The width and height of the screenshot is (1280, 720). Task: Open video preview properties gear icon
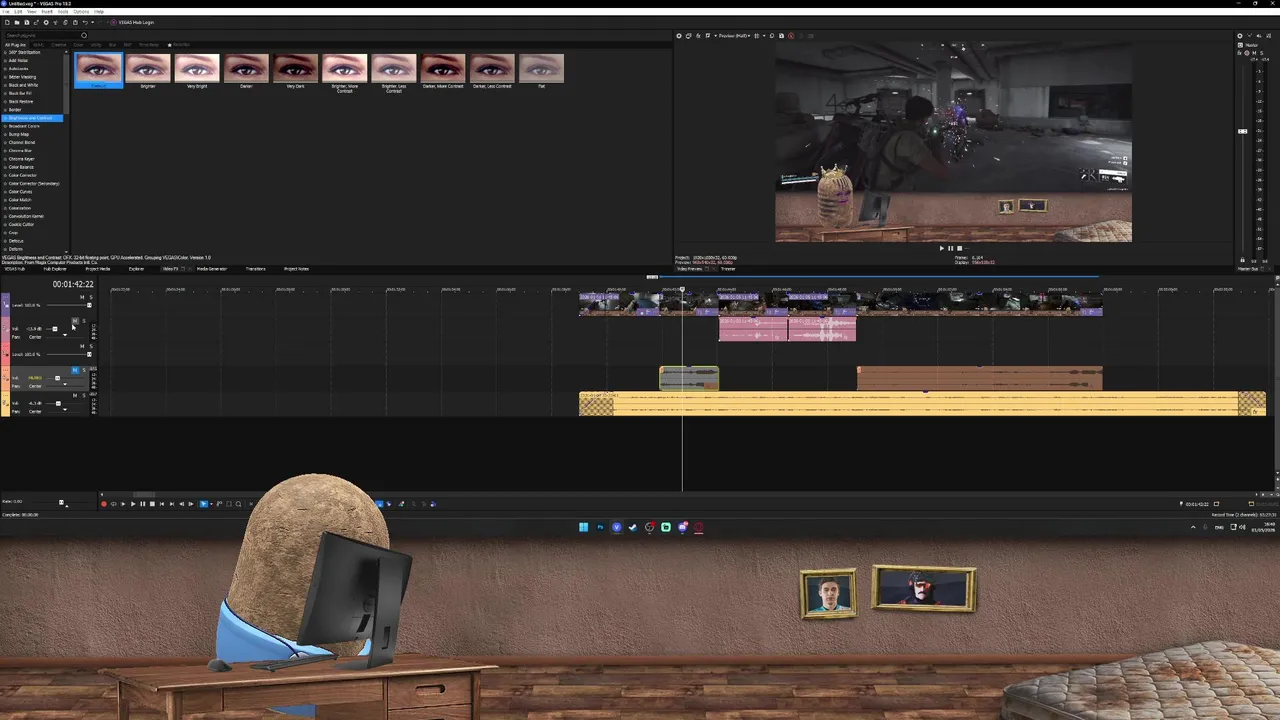tap(679, 36)
